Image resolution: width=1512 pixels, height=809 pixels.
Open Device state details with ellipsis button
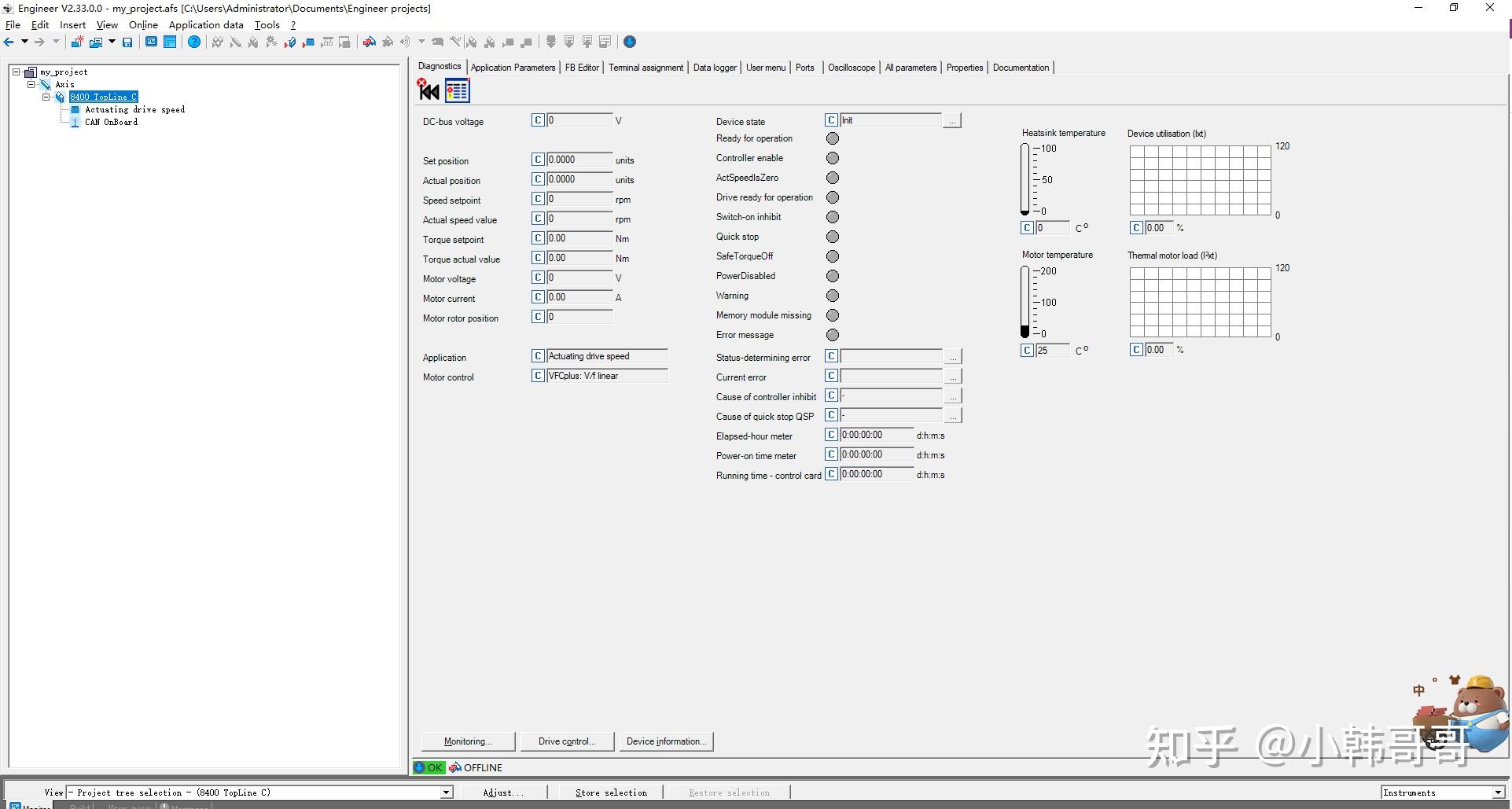point(952,121)
